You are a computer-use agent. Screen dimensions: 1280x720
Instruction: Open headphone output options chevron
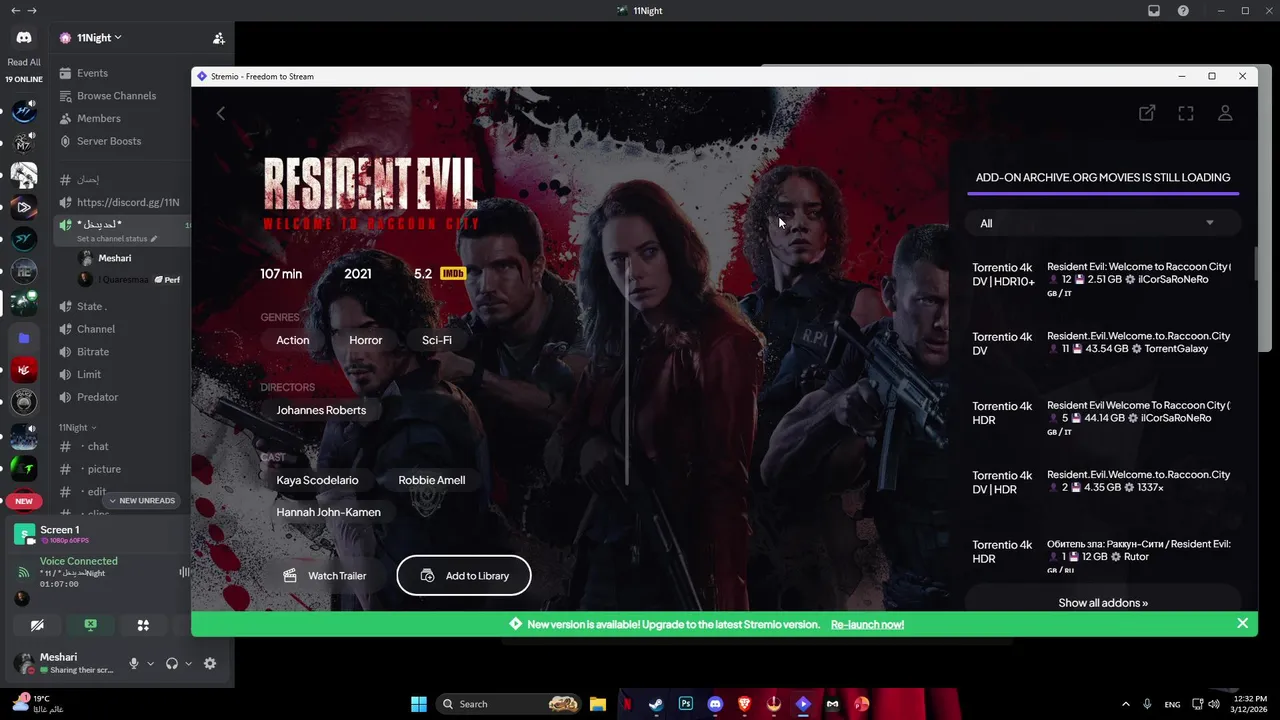coord(188,663)
